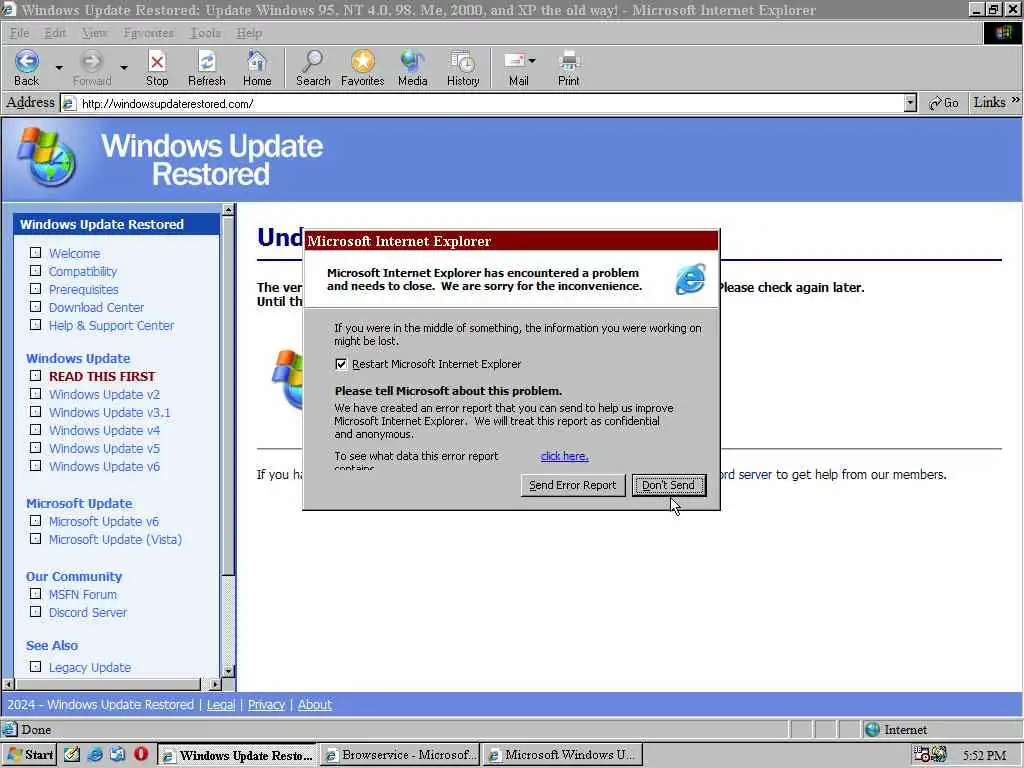Refresh the page using toolbar icon
1024x768 pixels.
click(206, 67)
